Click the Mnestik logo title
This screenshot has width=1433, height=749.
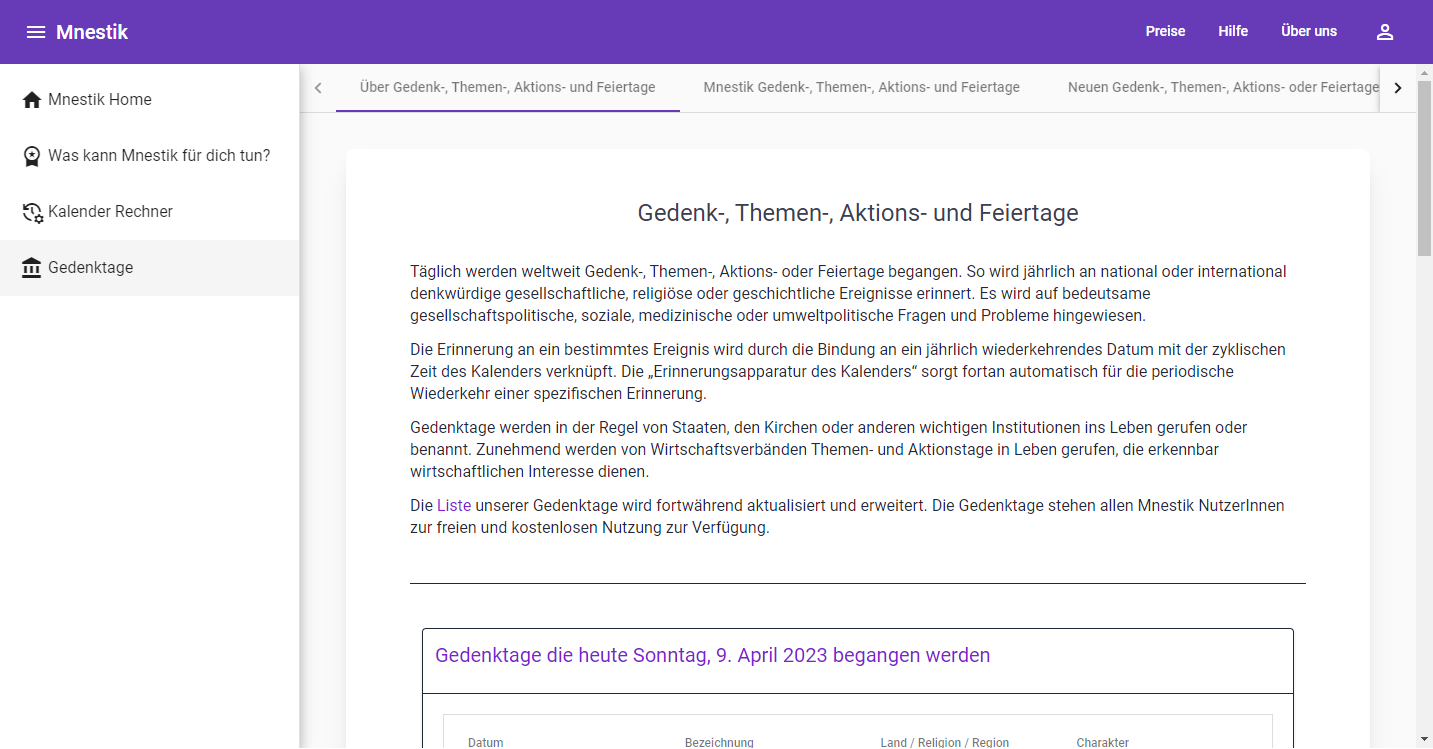[92, 32]
